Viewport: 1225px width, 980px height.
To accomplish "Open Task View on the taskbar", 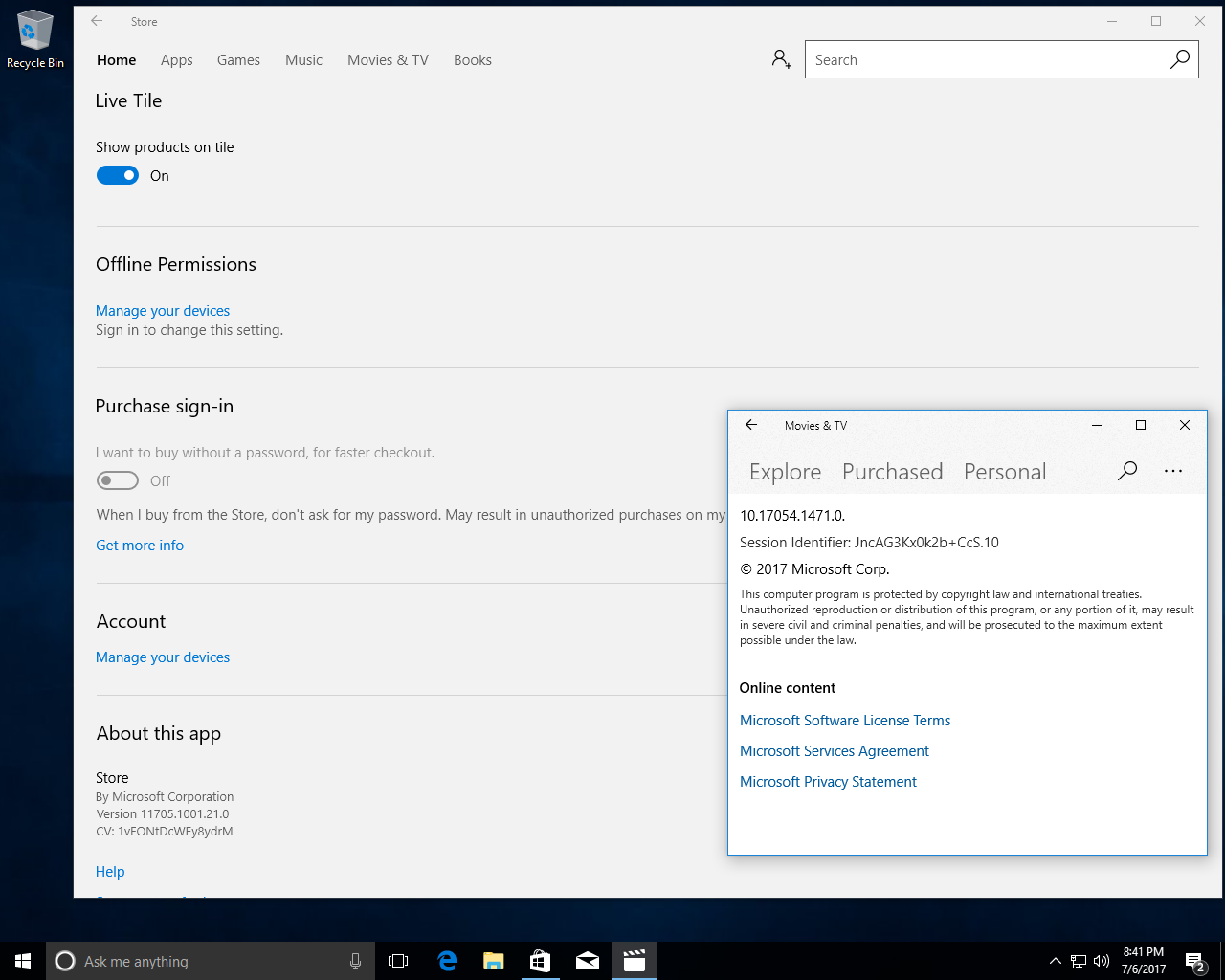I will coord(398,961).
